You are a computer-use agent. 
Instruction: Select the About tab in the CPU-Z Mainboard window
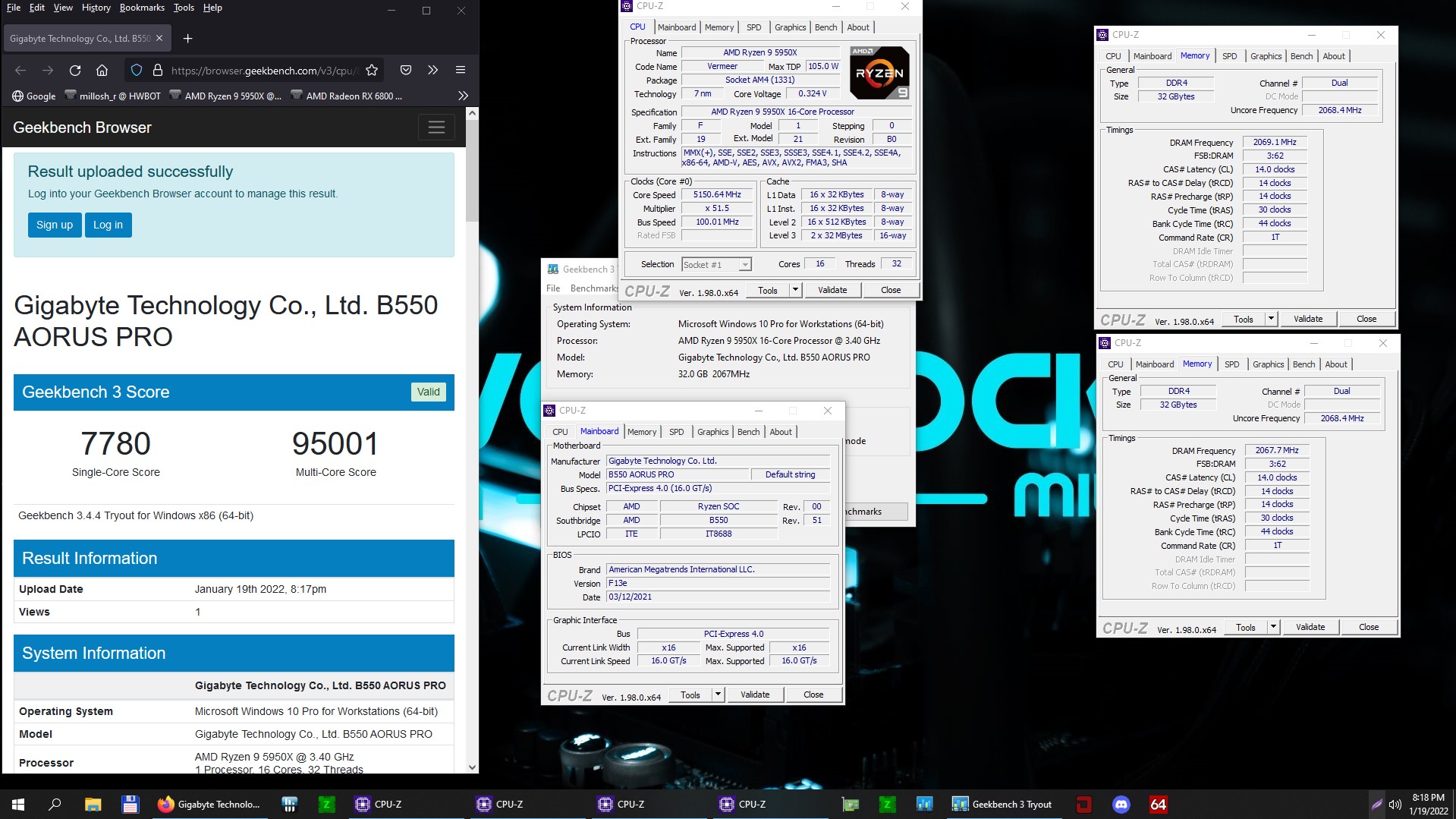[781, 432]
